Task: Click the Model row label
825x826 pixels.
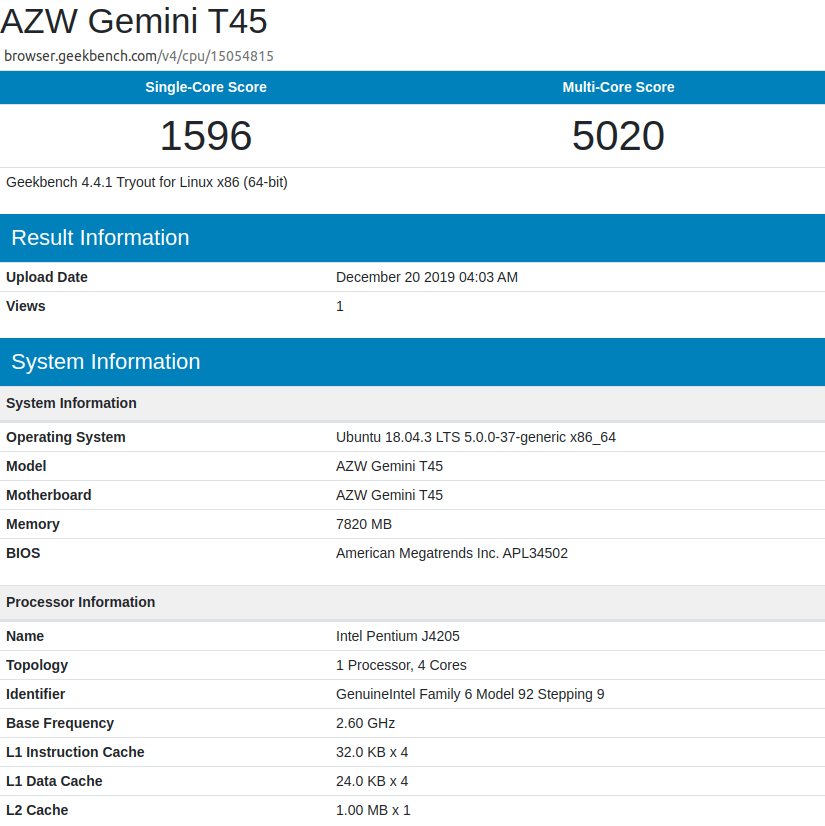Action: [x=26, y=466]
